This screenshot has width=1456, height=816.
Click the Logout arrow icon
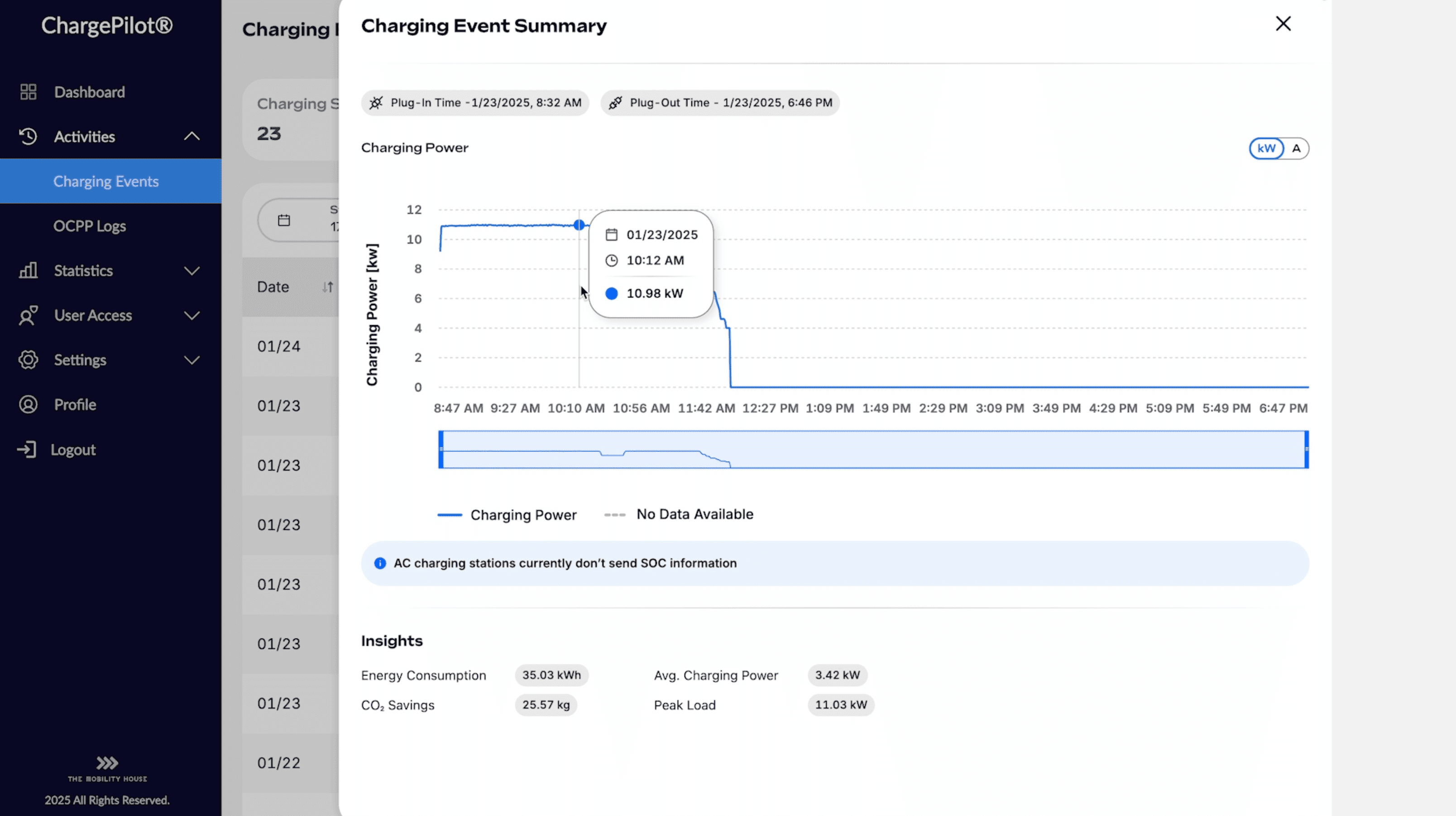tap(27, 450)
